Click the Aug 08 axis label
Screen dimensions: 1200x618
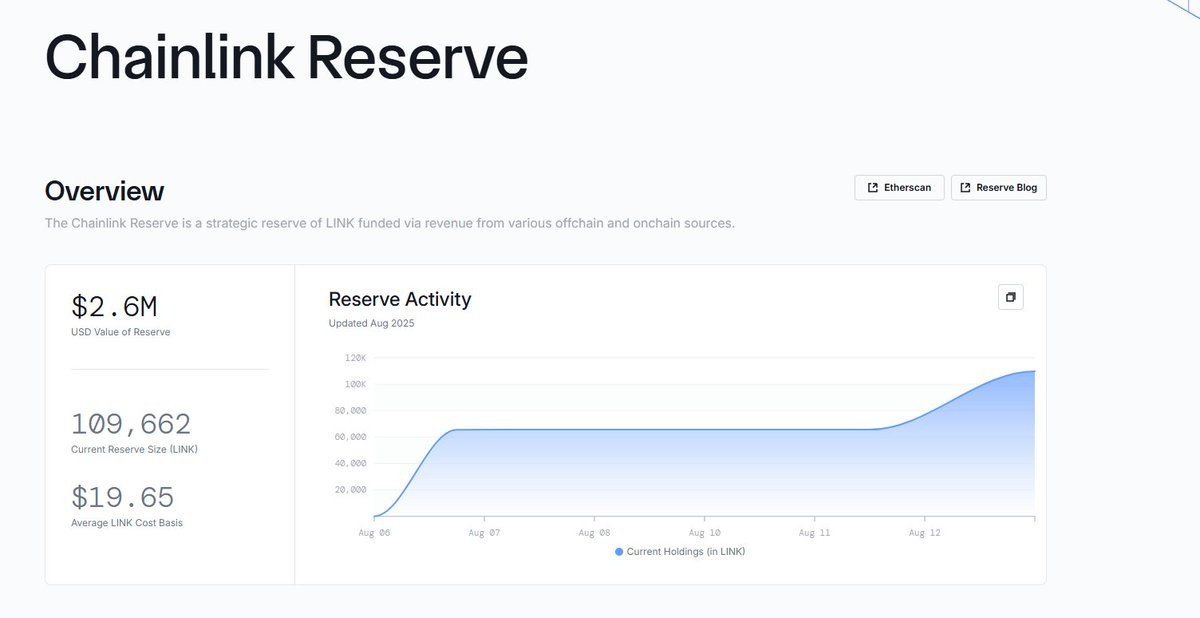593,533
